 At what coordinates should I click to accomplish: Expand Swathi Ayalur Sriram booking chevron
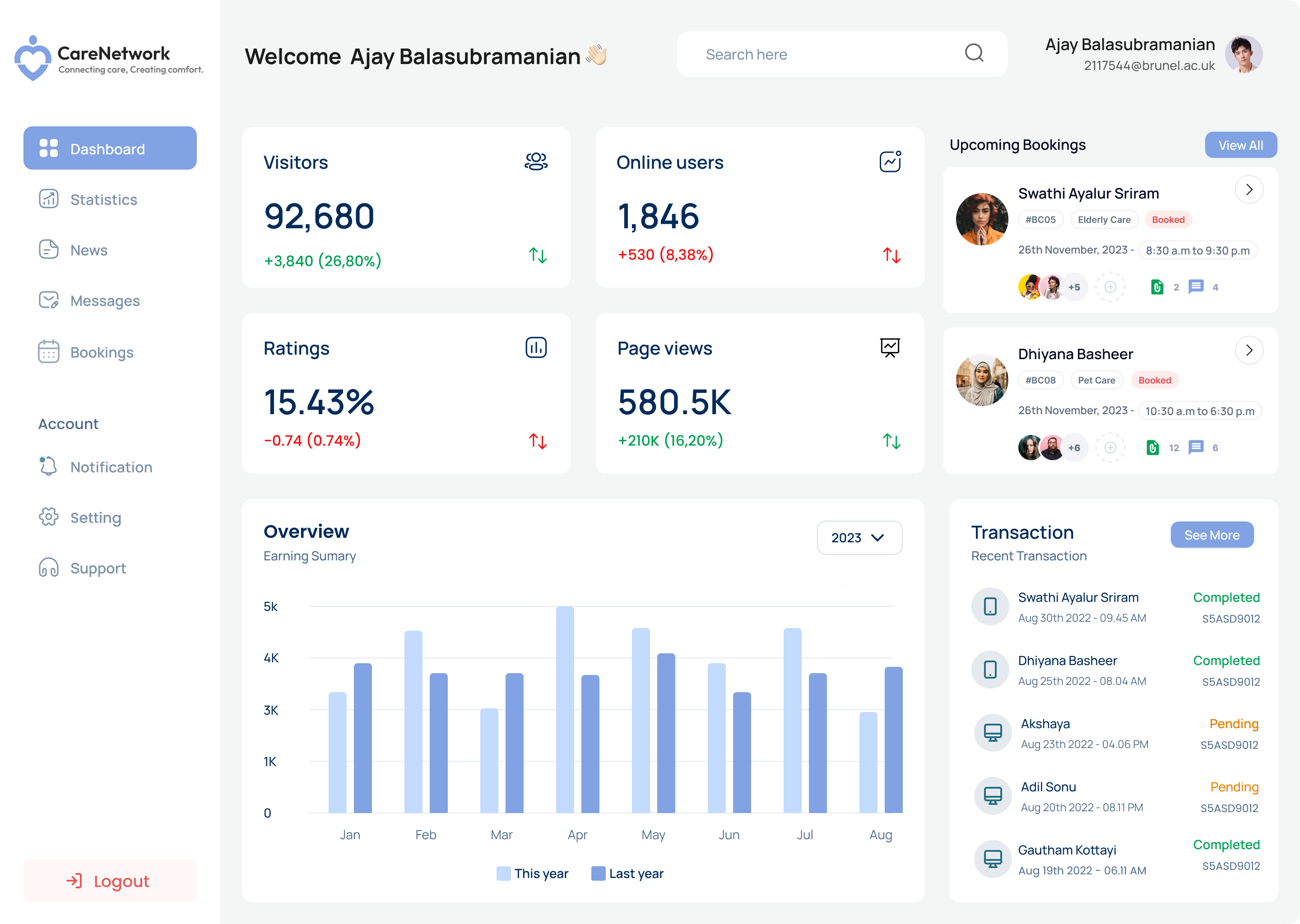point(1249,189)
